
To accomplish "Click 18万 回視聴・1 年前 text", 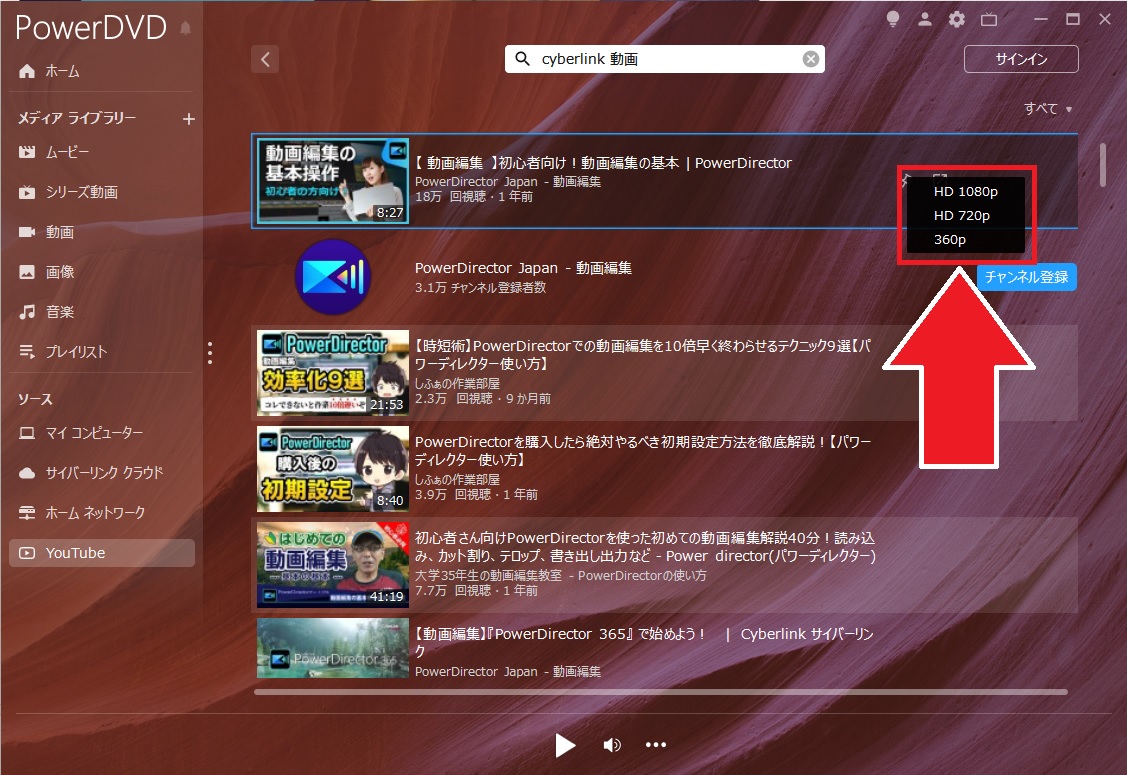I will click(x=474, y=197).
